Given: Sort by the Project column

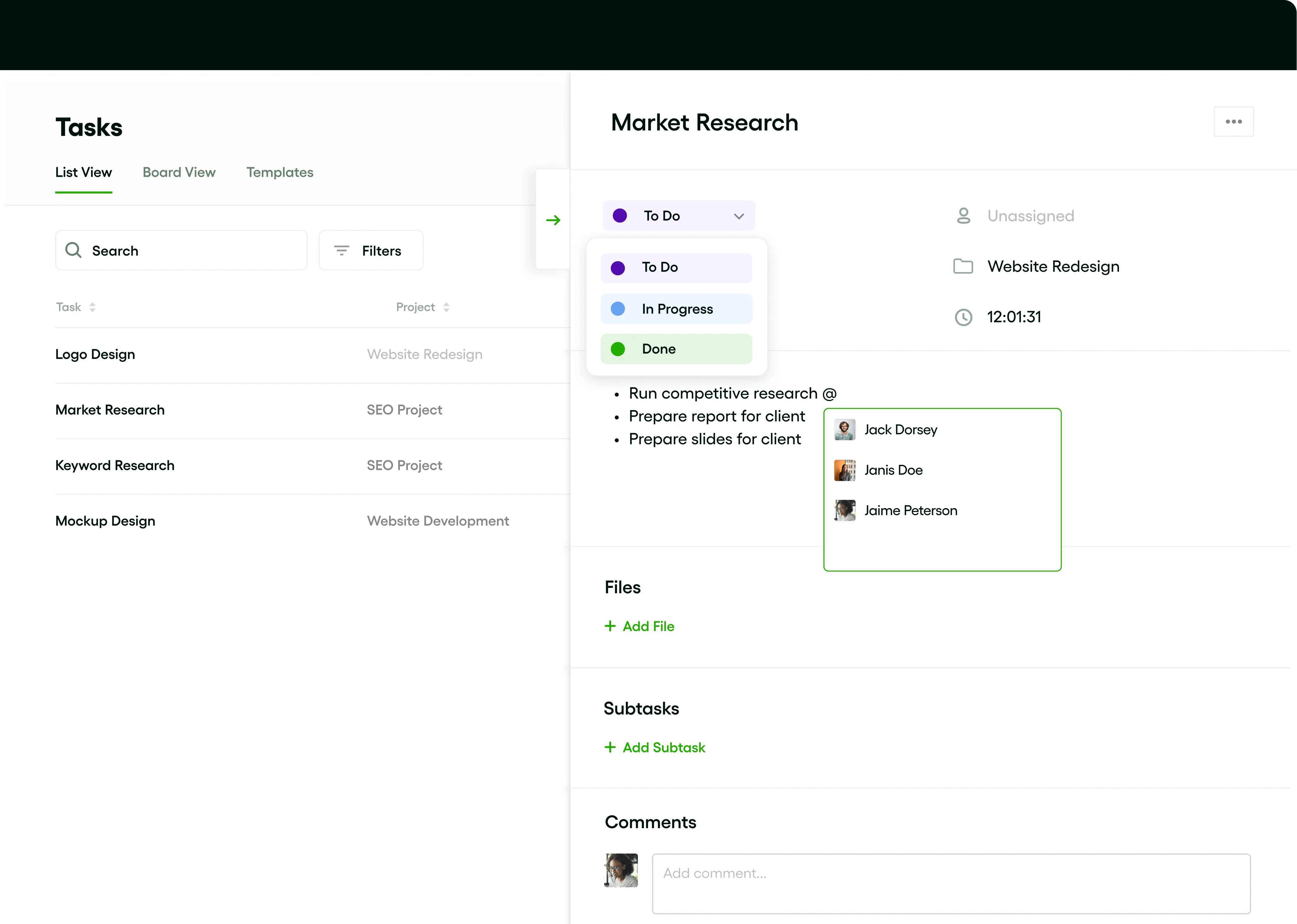Looking at the screenshot, I should pos(447,307).
